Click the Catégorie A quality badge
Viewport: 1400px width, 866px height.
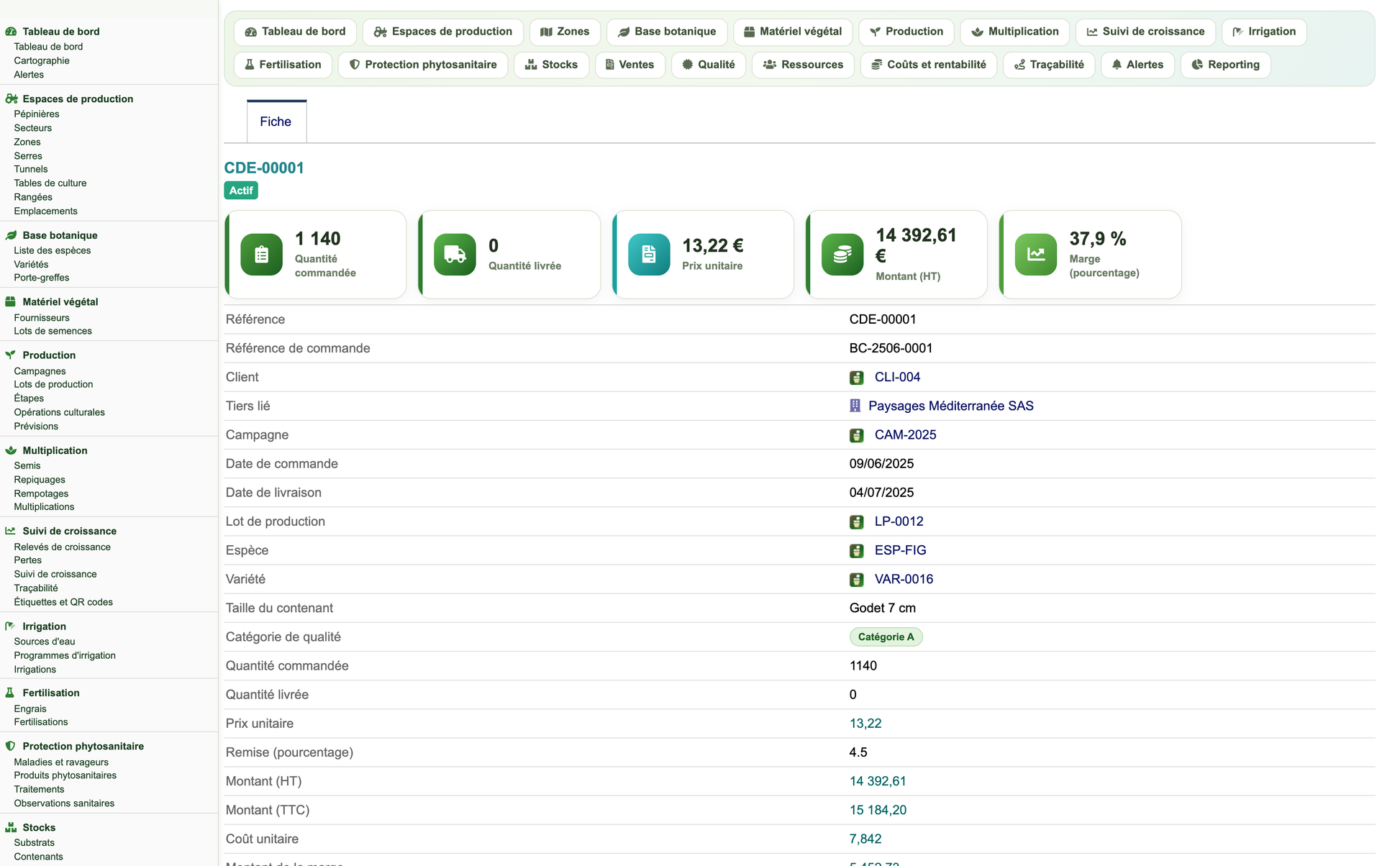(886, 637)
